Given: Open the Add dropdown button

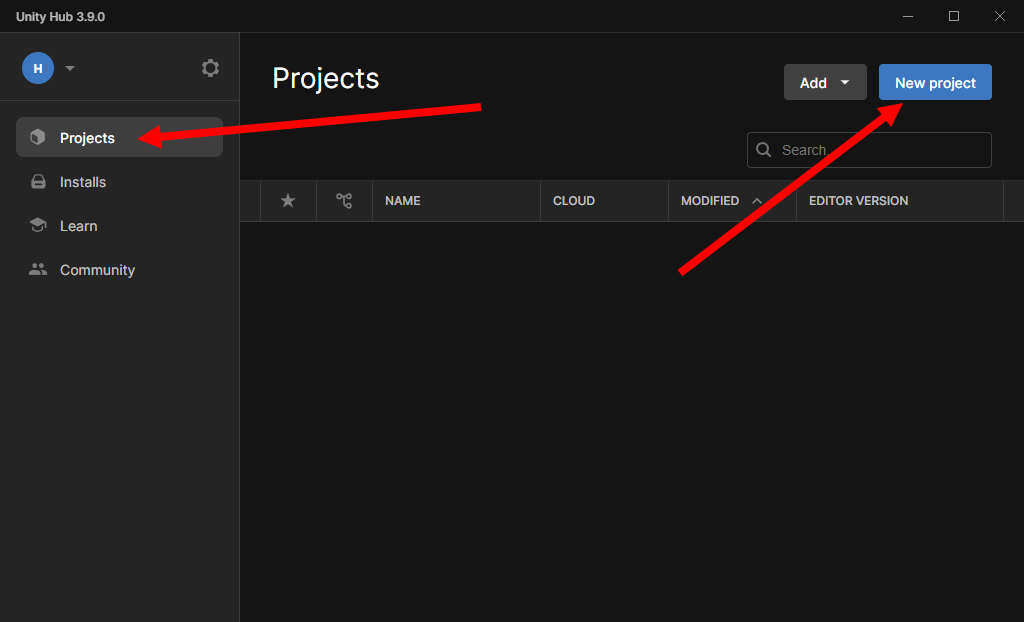Looking at the screenshot, I should pyautogui.click(x=825, y=82).
